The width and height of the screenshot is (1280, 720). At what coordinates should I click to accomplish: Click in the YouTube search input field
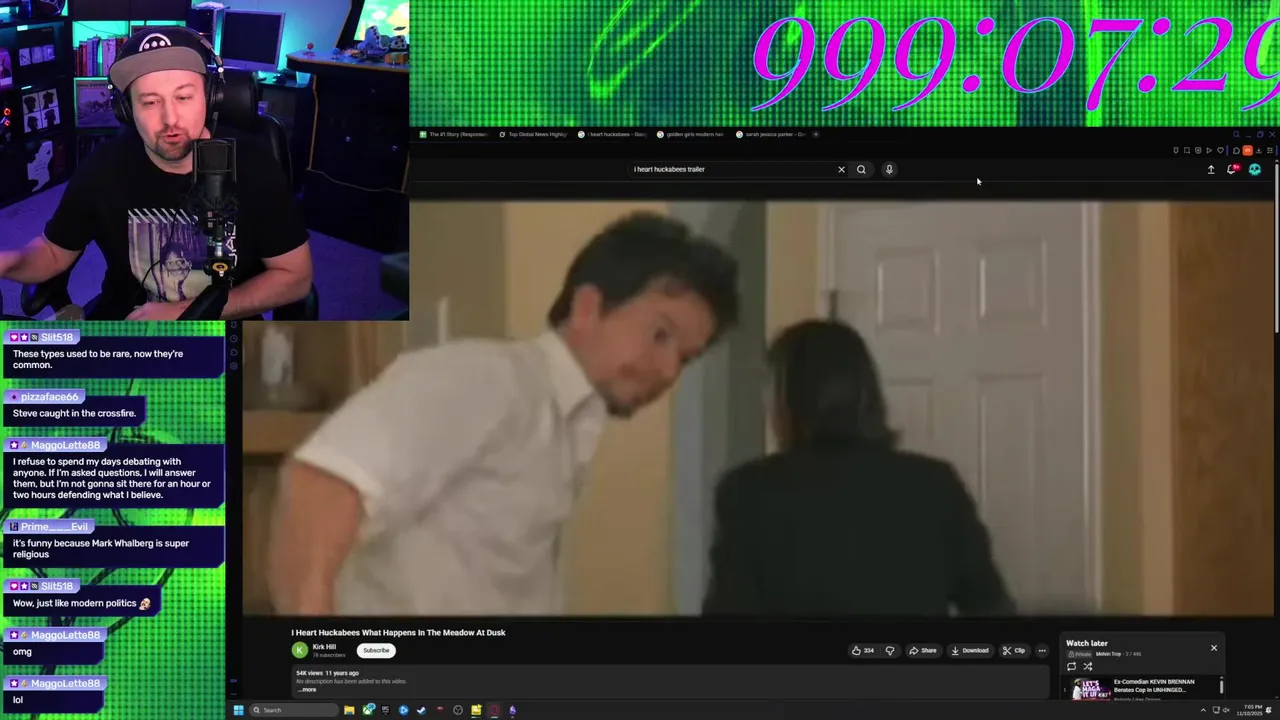pos(732,169)
